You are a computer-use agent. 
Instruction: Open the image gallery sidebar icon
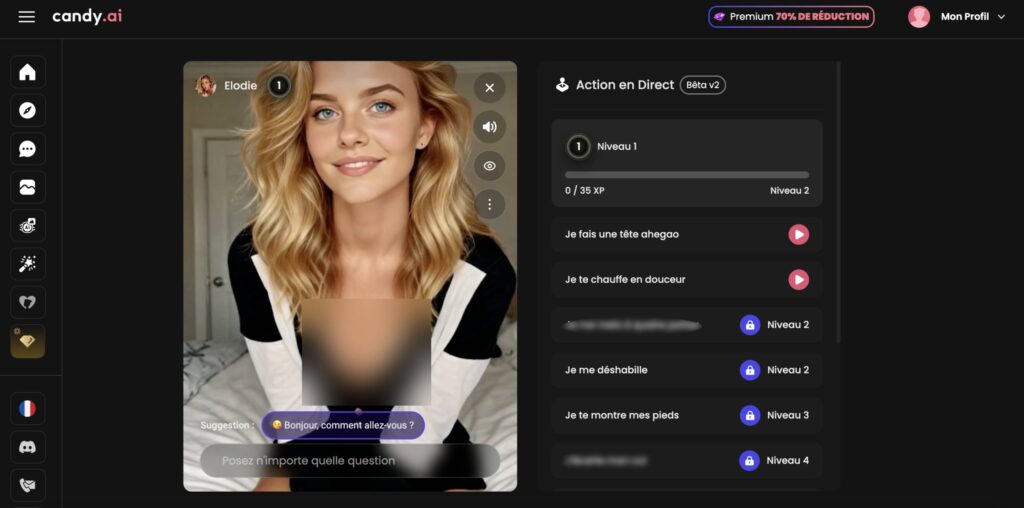pyautogui.click(x=28, y=187)
